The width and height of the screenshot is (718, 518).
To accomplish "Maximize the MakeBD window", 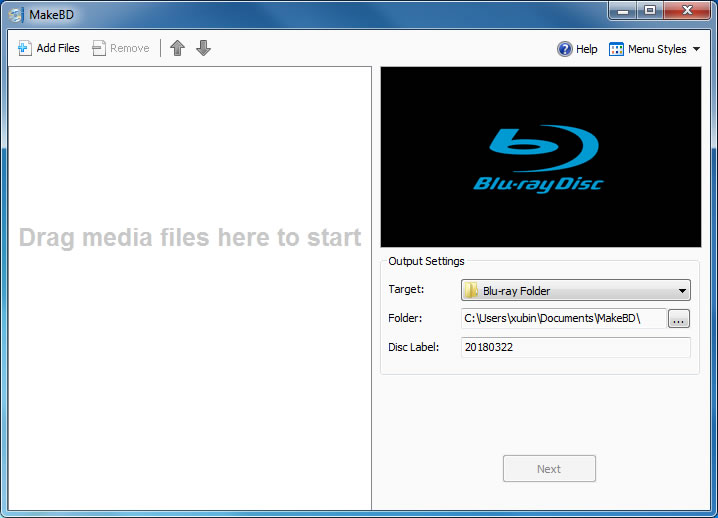I will point(650,11).
